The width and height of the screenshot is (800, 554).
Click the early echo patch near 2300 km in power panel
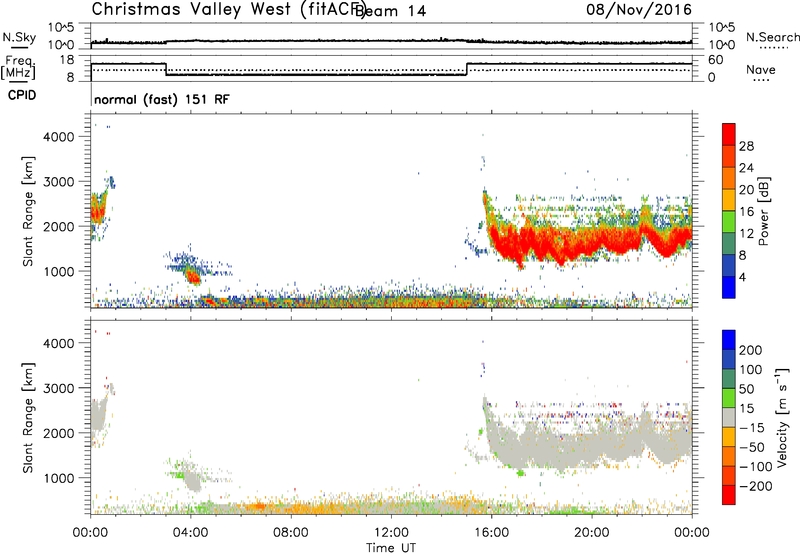click(x=97, y=209)
